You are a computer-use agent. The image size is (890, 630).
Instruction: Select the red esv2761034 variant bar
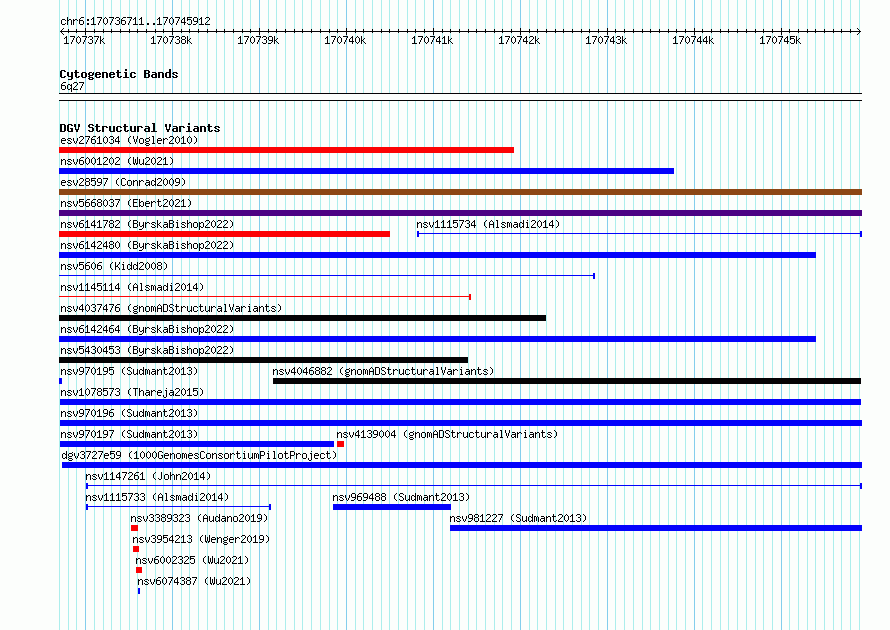pyautogui.click(x=287, y=150)
